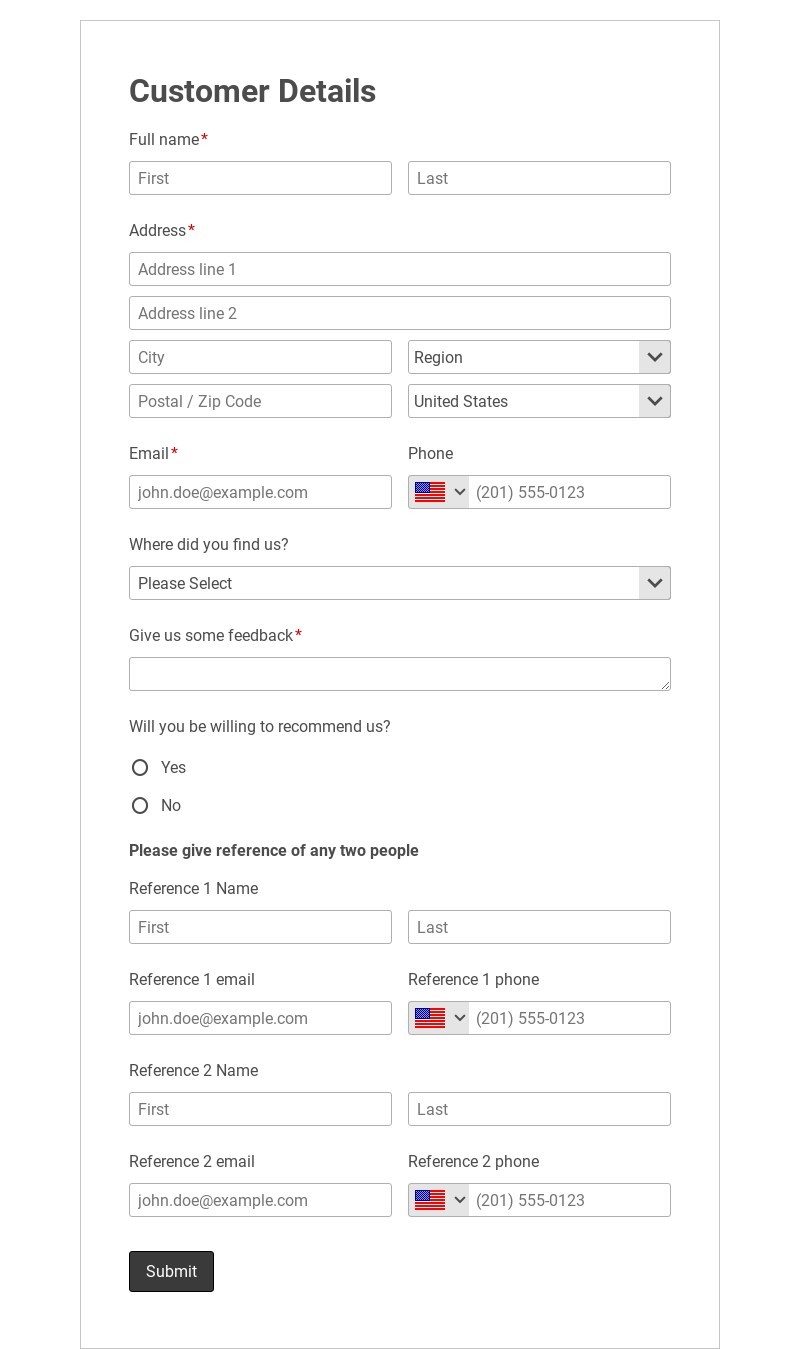Click the Address line 1 field
The image size is (800, 1349).
399,269
